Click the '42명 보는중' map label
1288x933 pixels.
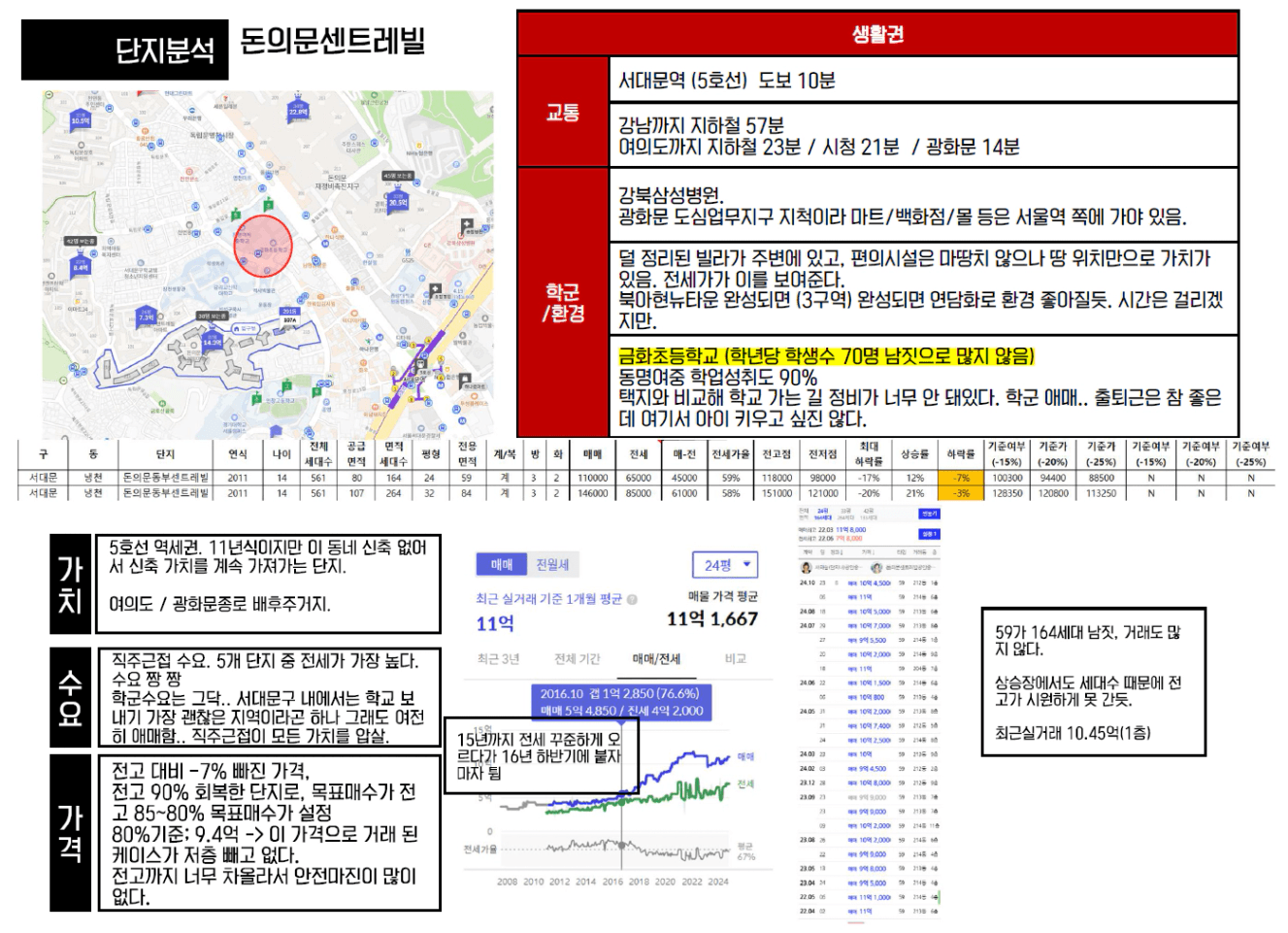81,241
